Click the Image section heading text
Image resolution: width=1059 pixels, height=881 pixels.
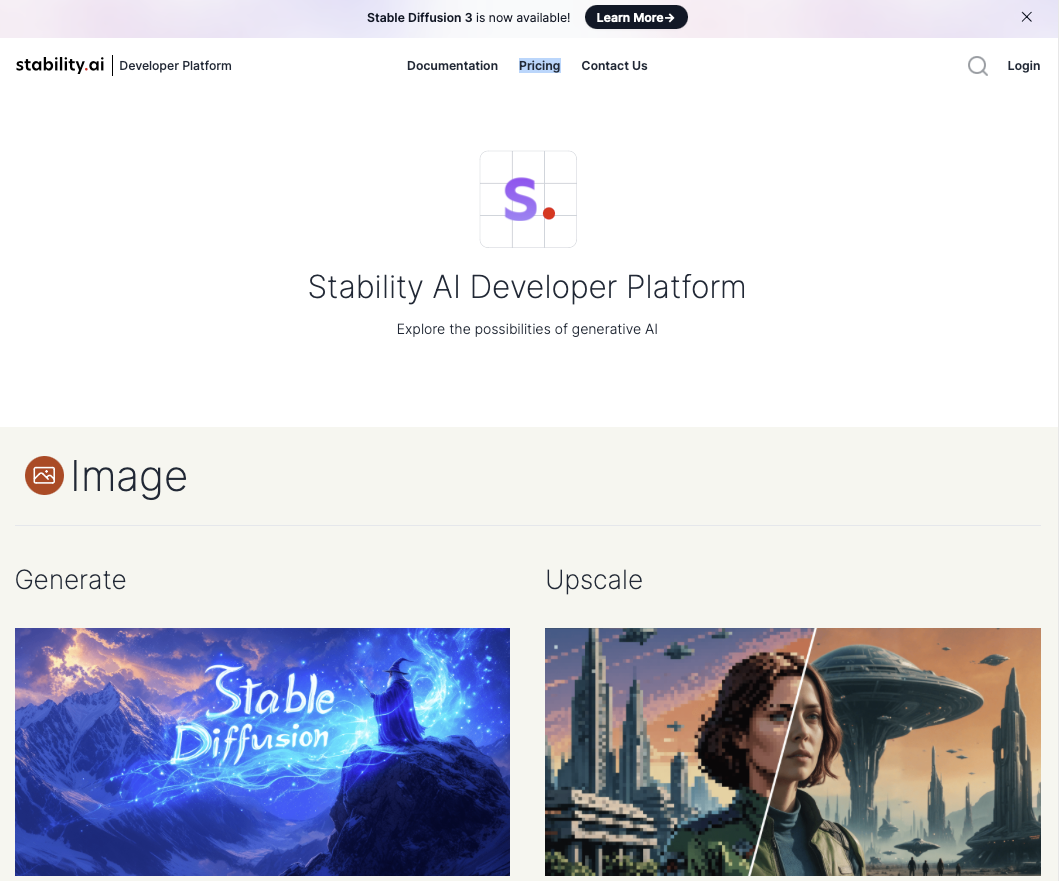(x=129, y=476)
